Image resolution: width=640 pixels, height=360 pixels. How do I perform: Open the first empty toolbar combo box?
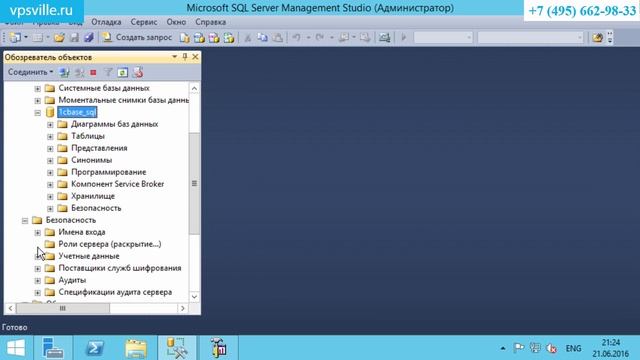coord(443,38)
